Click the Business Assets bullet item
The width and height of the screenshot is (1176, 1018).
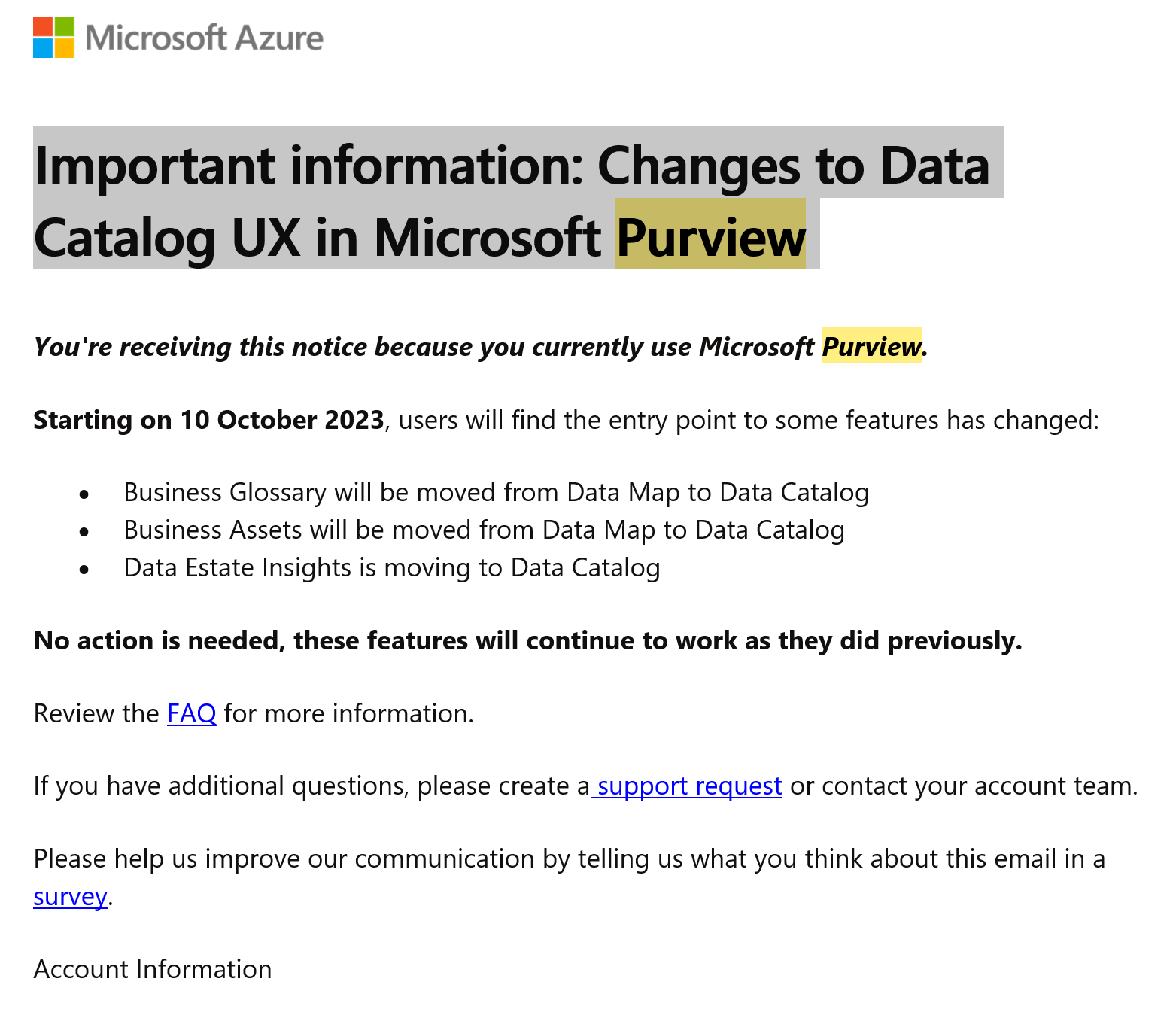click(x=484, y=530)
